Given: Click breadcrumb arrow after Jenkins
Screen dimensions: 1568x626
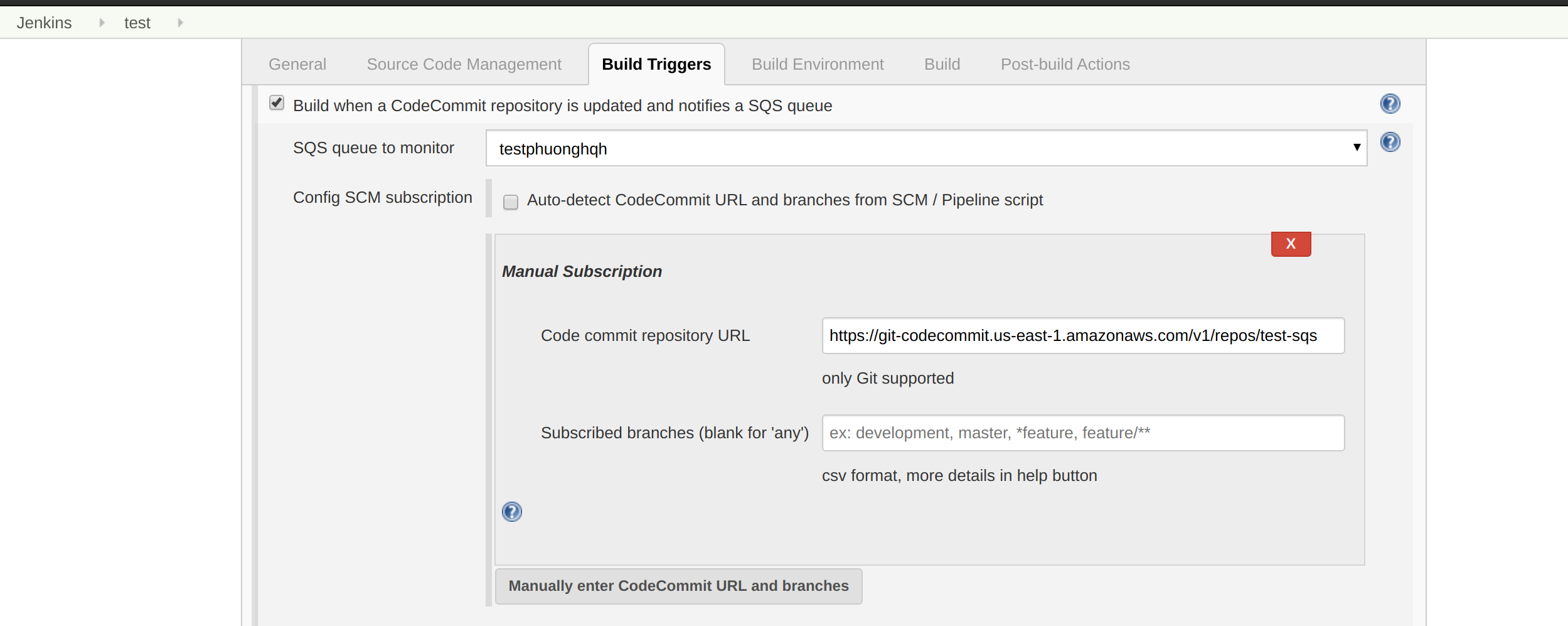Looking at the screenshot, I should (x=102, y=23).
